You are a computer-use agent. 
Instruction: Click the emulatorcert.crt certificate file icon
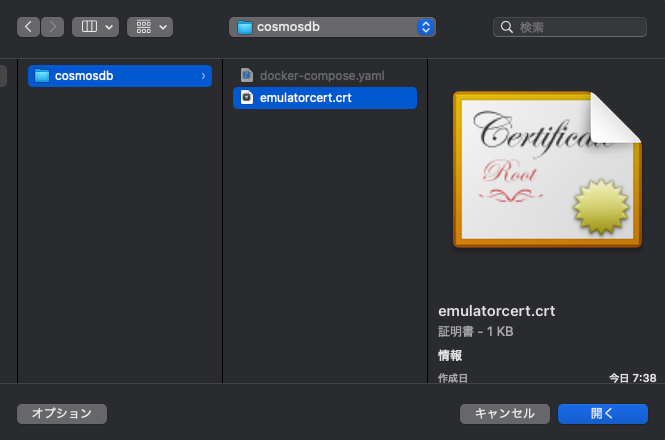(x=247, y=98)
